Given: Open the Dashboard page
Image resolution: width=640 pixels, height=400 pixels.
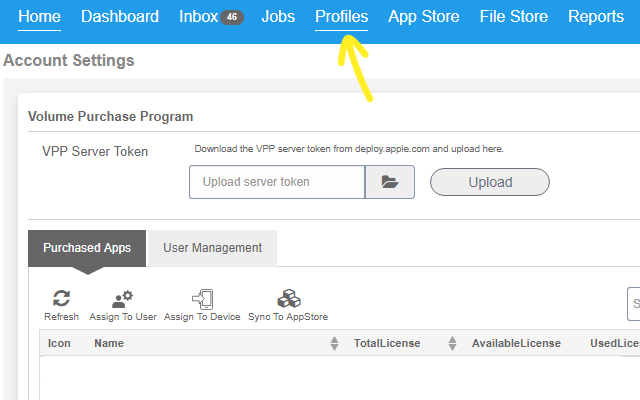Looking at the screenshot, I should [x=120, y=17].
